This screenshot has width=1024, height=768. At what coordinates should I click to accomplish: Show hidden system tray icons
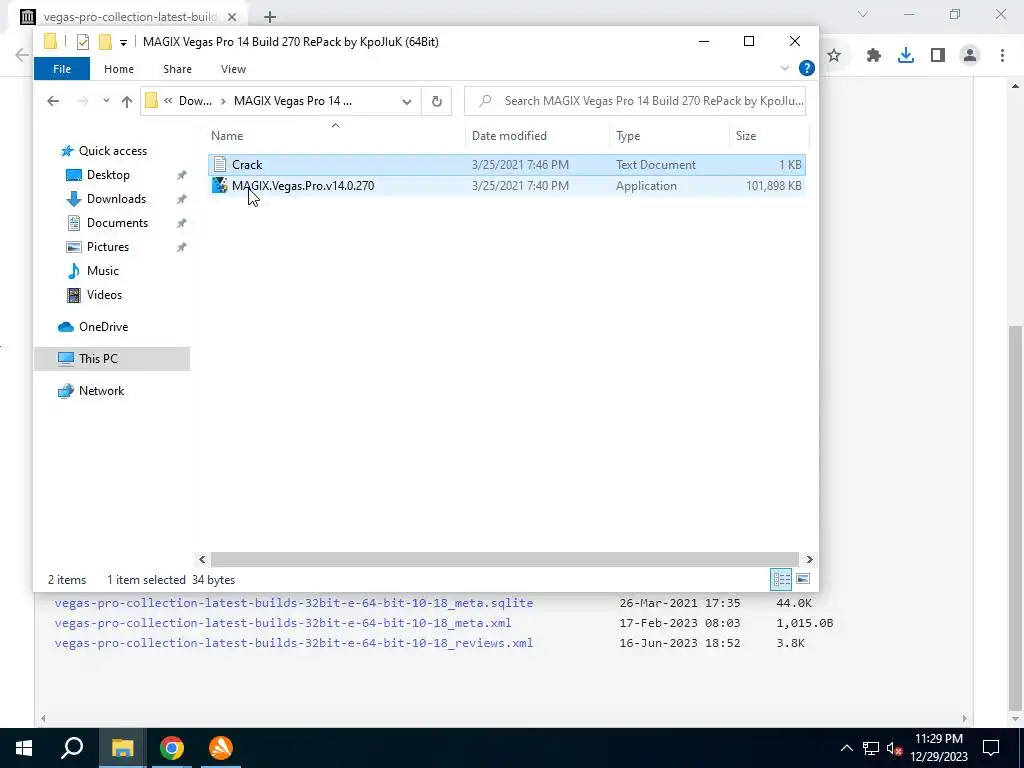pos(846,748)
